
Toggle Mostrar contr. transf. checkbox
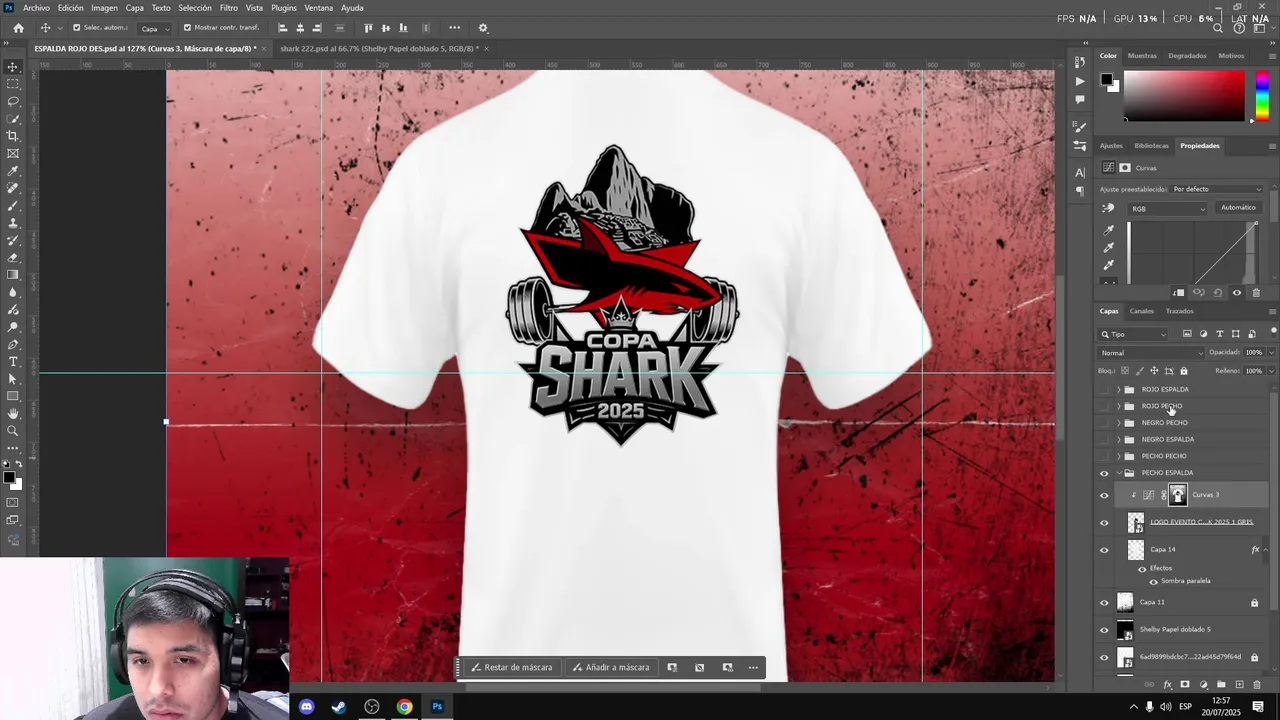tap(187, 28)
